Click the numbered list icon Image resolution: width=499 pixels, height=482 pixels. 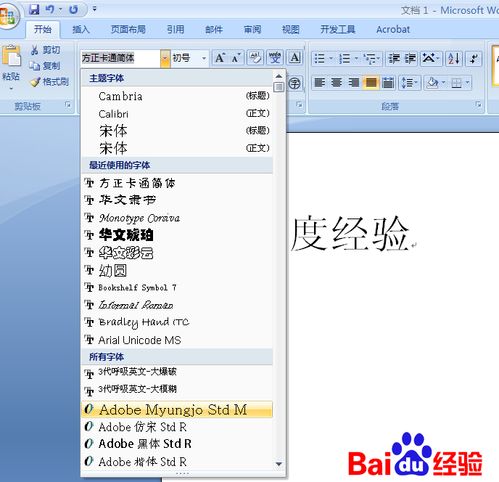345,59
